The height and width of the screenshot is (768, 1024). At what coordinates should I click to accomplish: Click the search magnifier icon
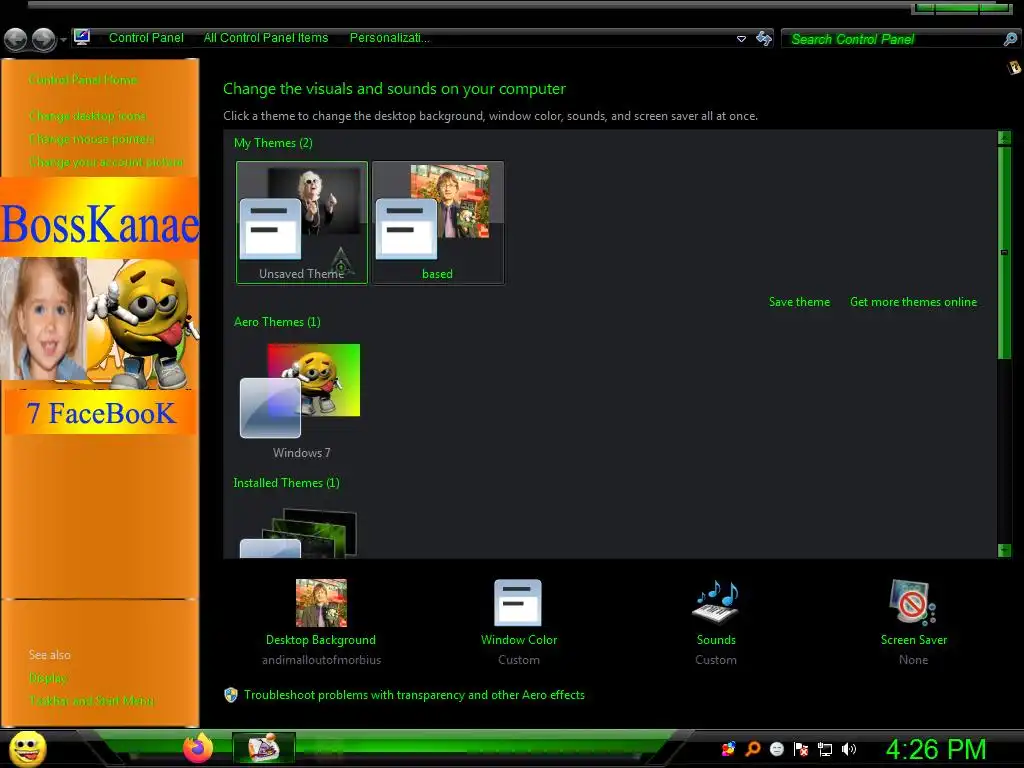1010,39
